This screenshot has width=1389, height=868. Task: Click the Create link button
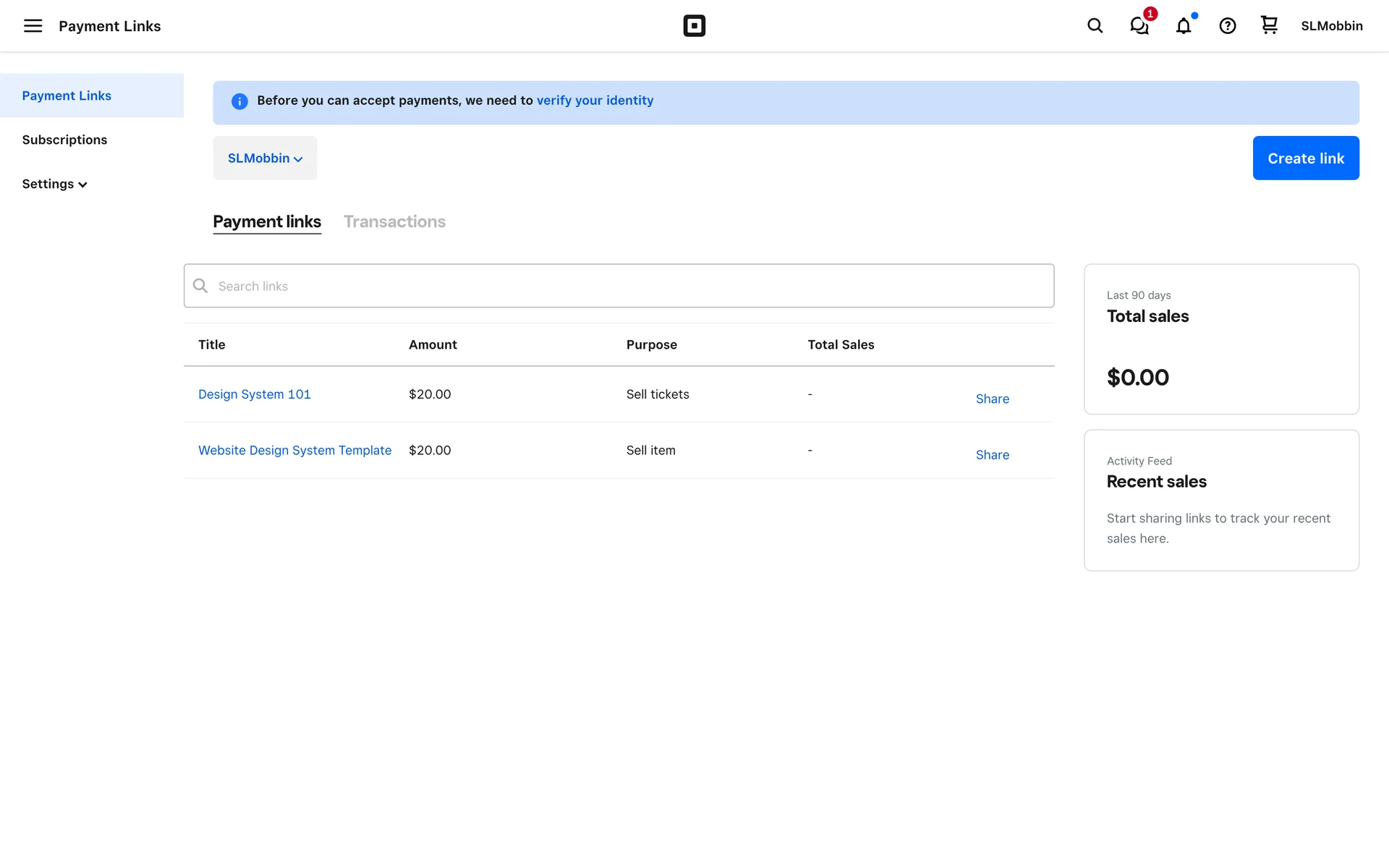click(x=1305, y=158)
